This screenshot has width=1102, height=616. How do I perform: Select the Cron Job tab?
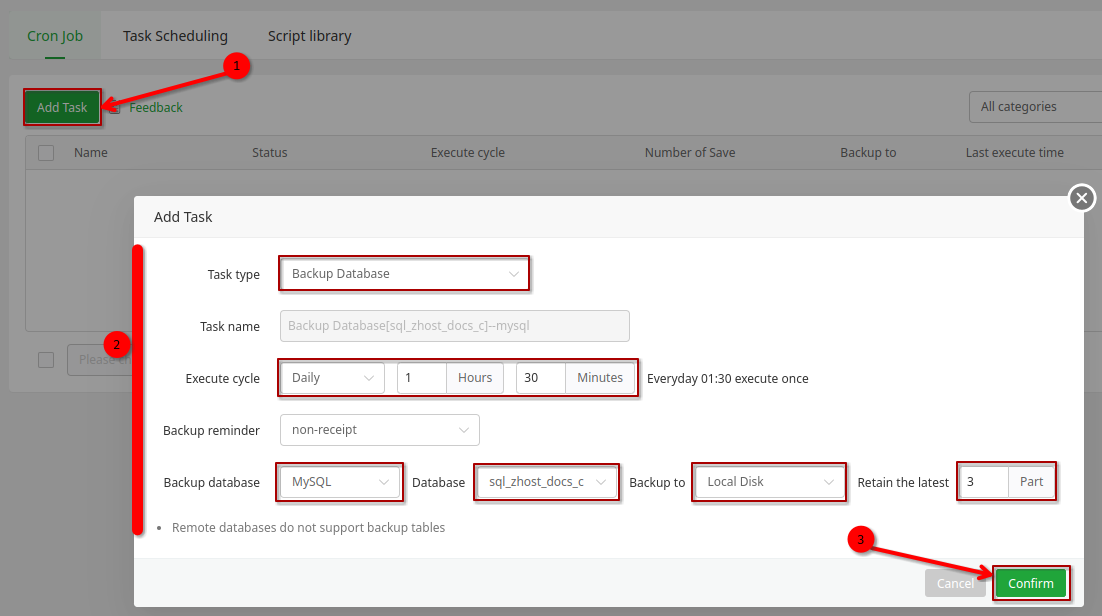coord(55,36)
